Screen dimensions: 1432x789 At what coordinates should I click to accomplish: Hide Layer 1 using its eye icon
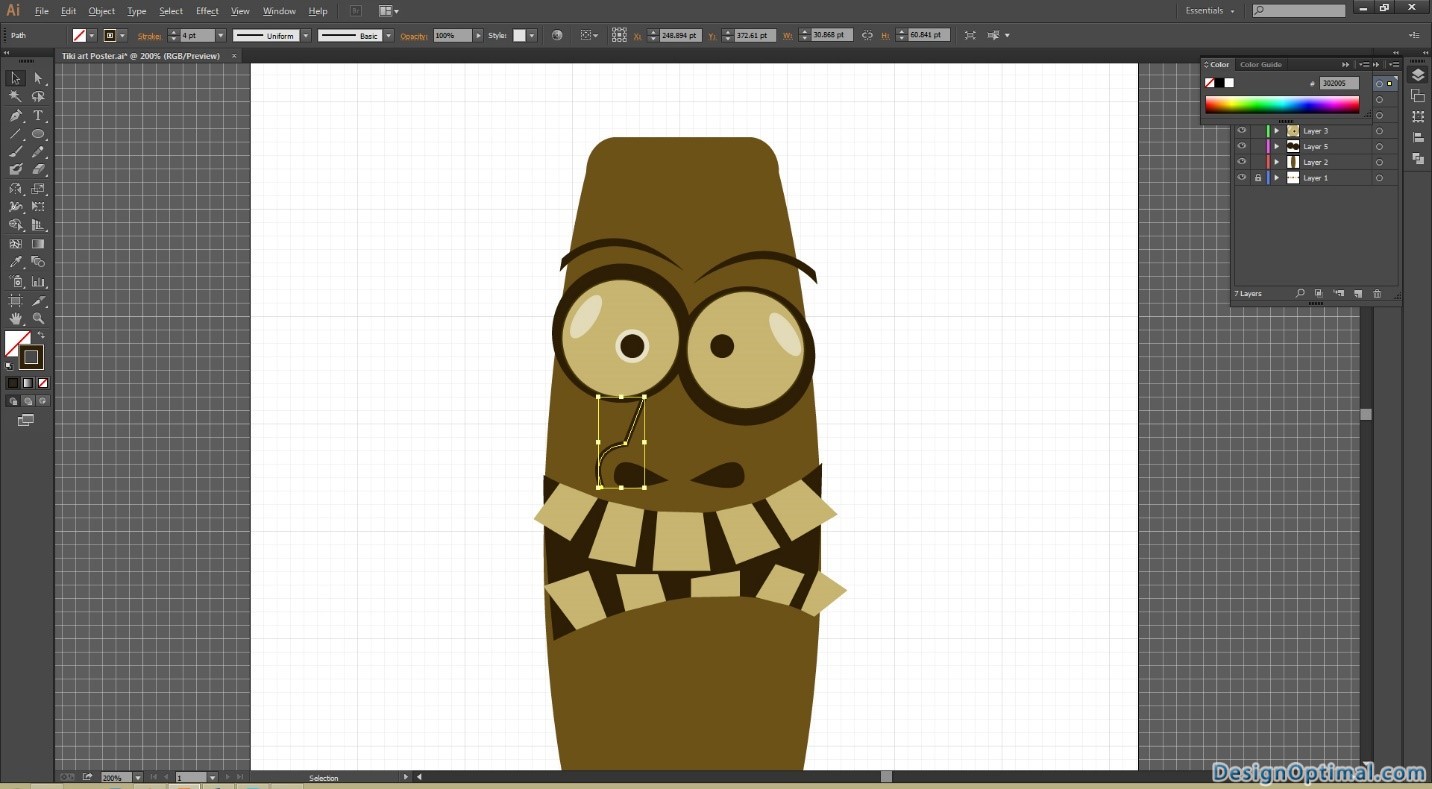point(1242,178)
